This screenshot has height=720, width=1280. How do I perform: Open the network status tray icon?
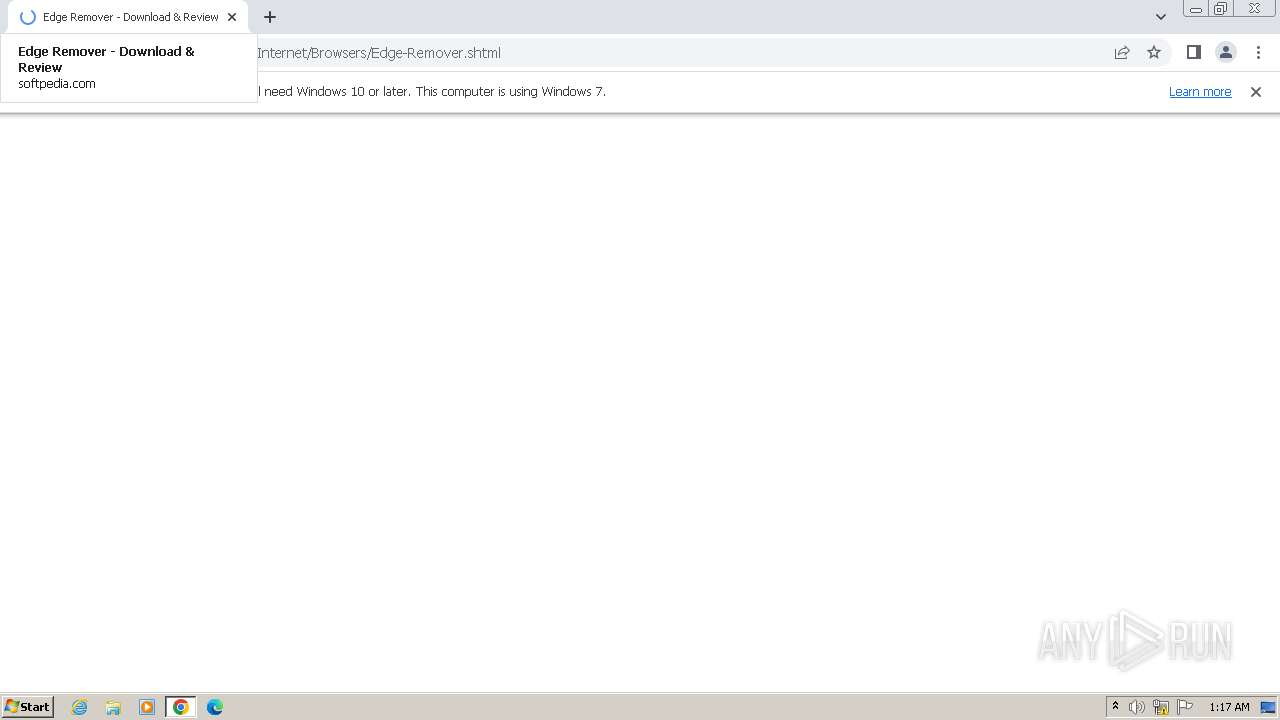(x=1161, y=707)
